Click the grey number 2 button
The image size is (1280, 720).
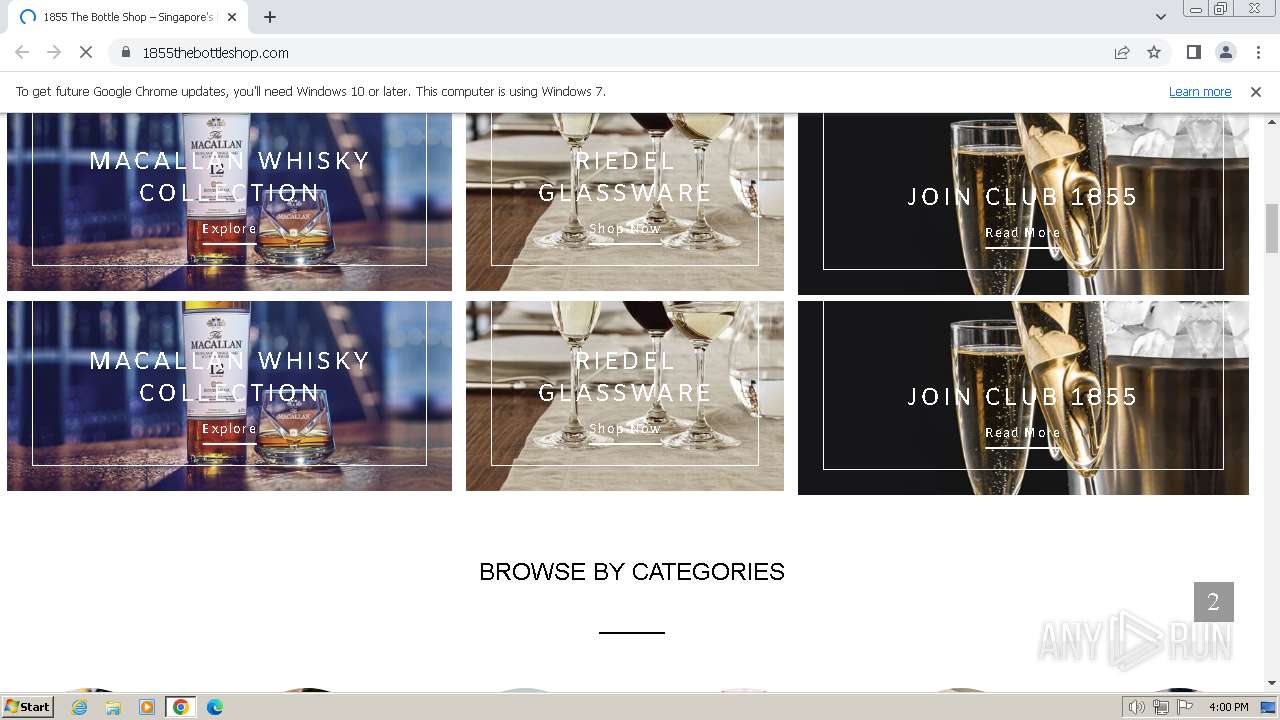tap(1213, 602)
